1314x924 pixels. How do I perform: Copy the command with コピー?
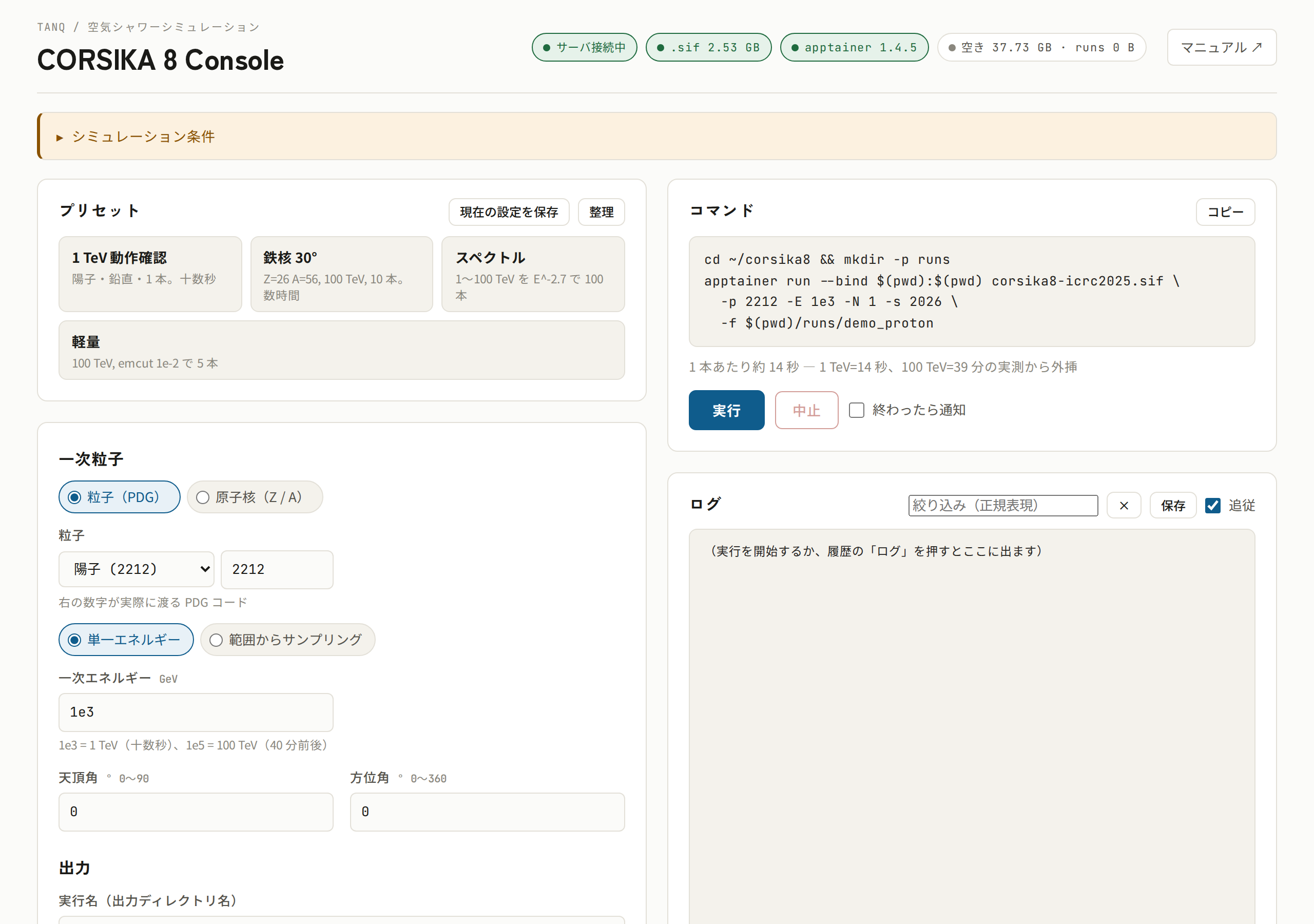(x=1225, y=213)
